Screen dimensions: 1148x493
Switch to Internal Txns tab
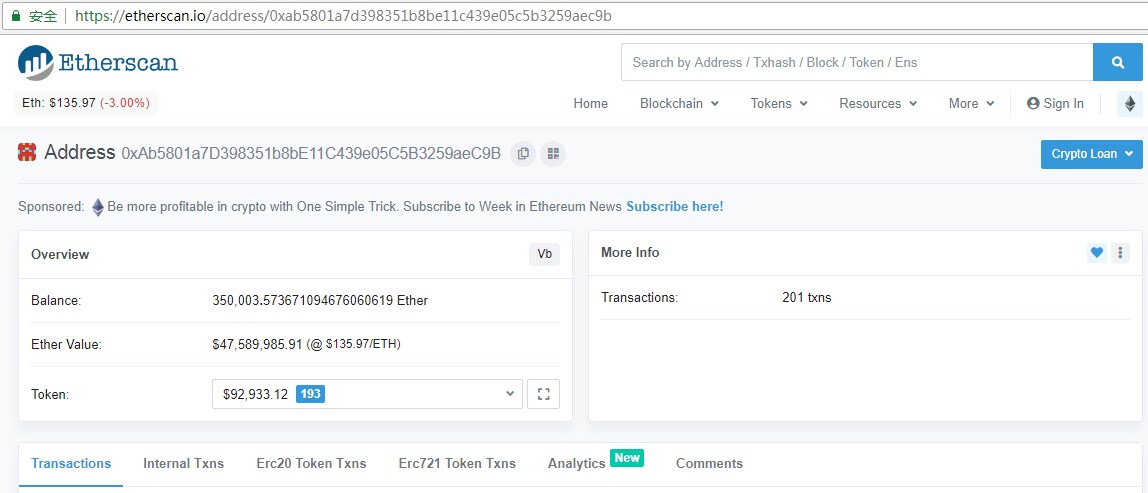coord(184,464)
